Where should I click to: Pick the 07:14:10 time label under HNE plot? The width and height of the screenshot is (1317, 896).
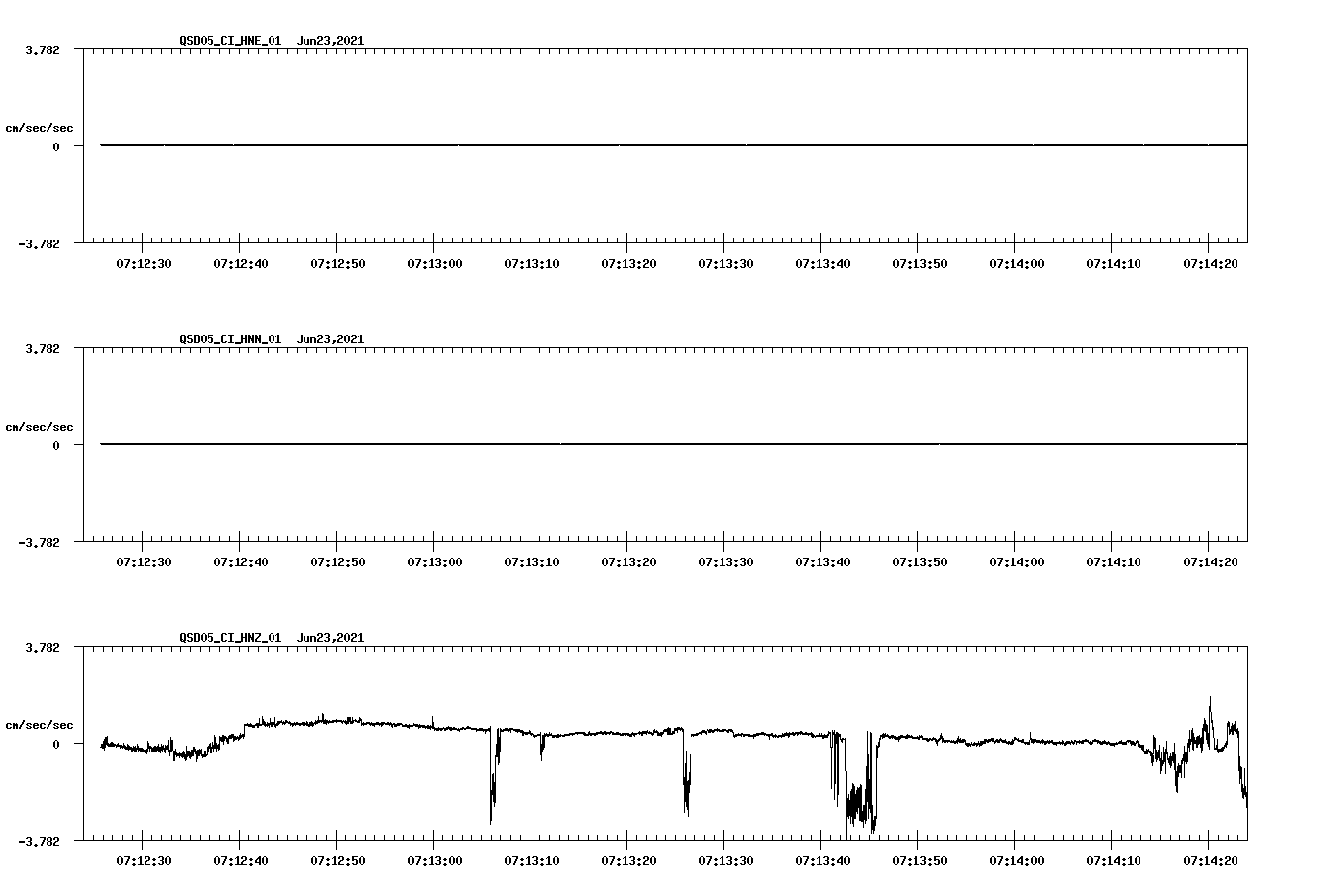(1113, 263)
